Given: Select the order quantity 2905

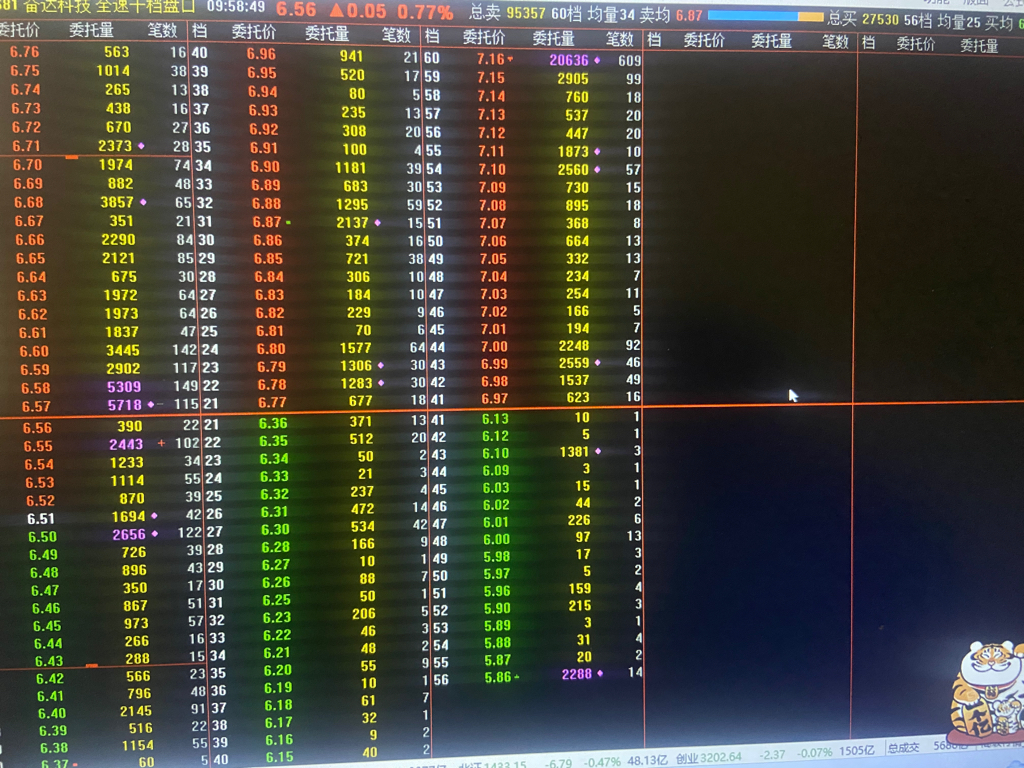Looking at the screenshot, I should pyautogui.click(x=573, y=78).
